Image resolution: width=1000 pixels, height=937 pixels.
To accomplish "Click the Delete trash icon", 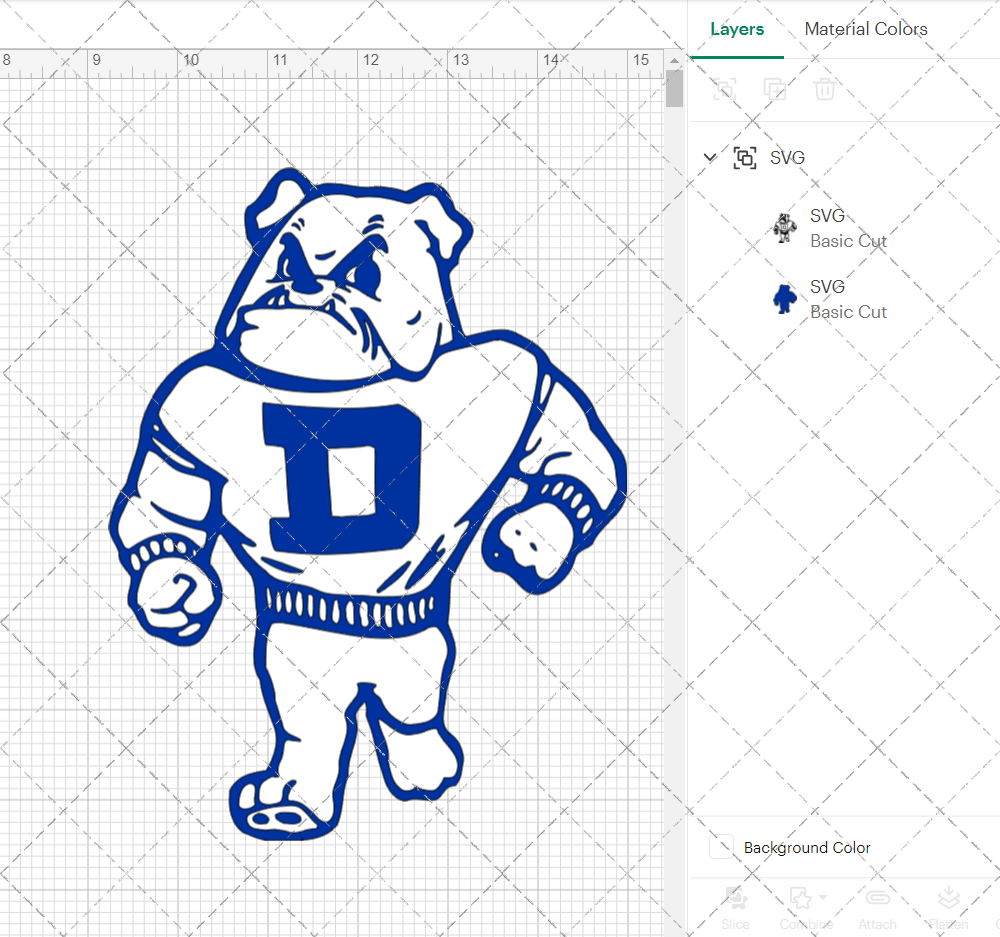I will pos(825,89).
